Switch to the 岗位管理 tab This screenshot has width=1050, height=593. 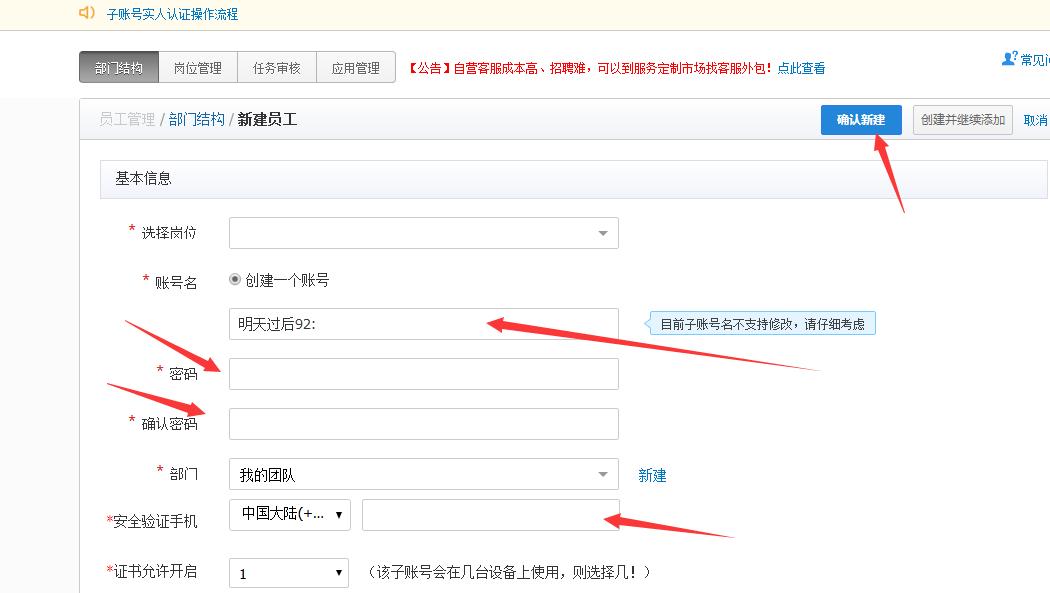coord(197,68)
